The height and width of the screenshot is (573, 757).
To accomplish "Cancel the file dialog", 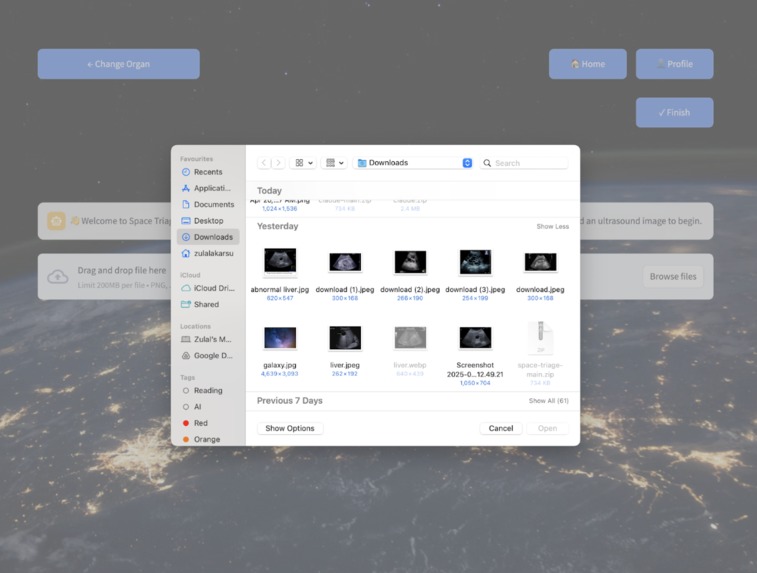I will point(501,428).
